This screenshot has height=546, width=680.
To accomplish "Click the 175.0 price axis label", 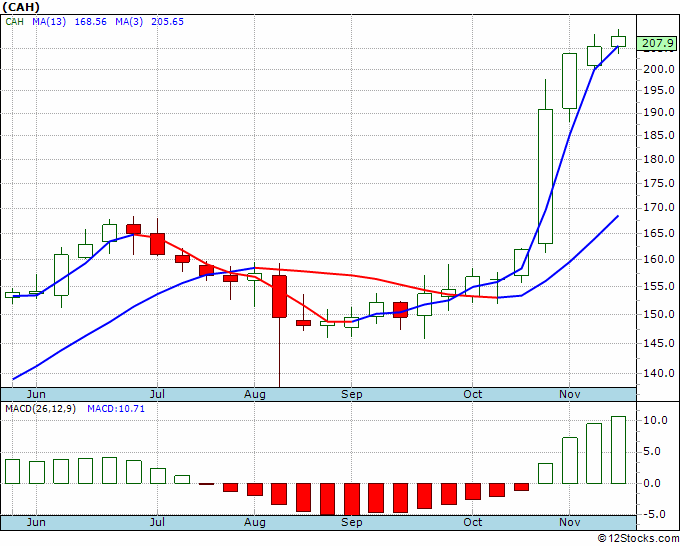I will tap(658, 183).
